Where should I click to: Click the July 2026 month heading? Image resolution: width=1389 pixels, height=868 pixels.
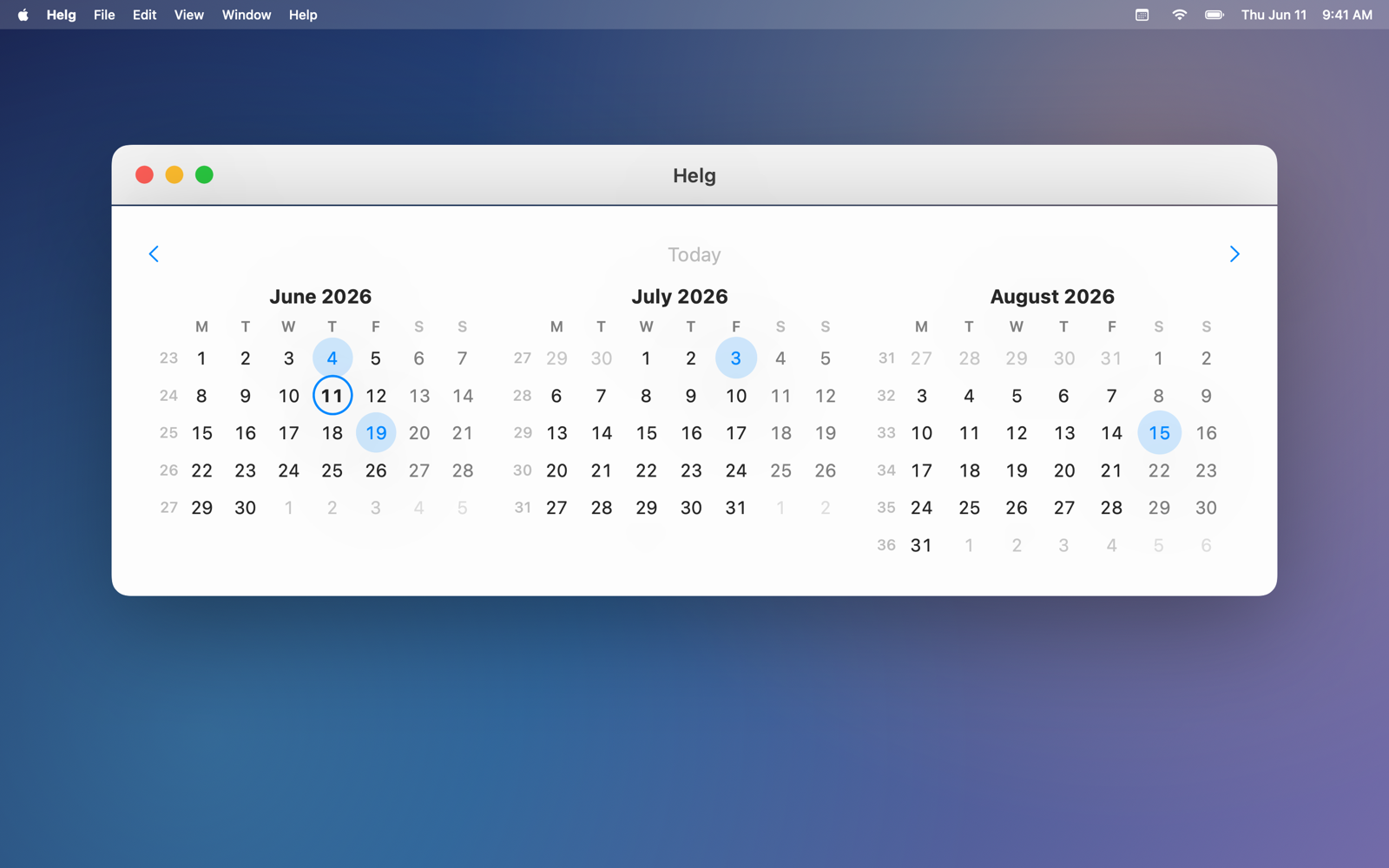coord(680,297)
